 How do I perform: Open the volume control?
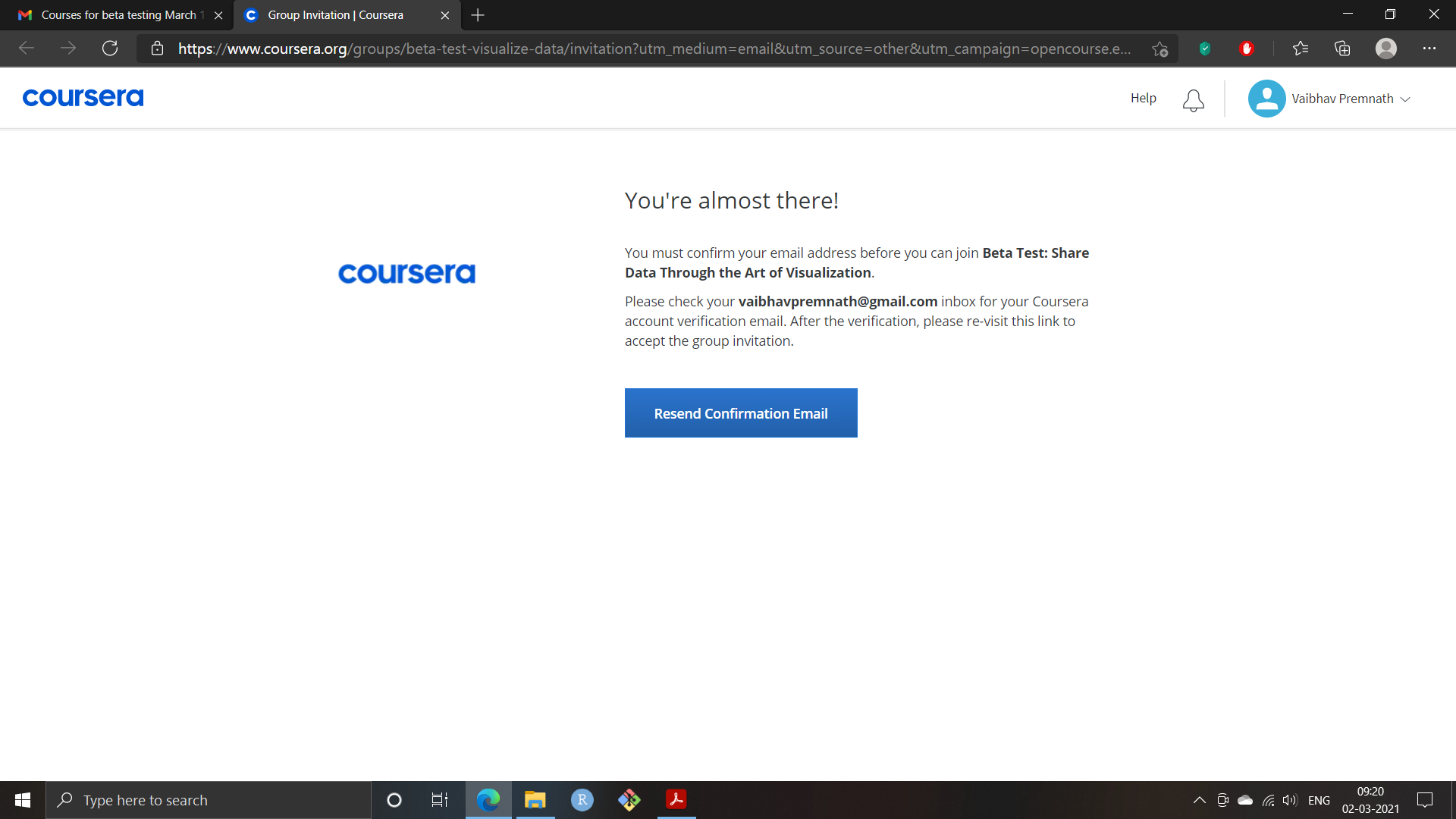coord(1290,800)
